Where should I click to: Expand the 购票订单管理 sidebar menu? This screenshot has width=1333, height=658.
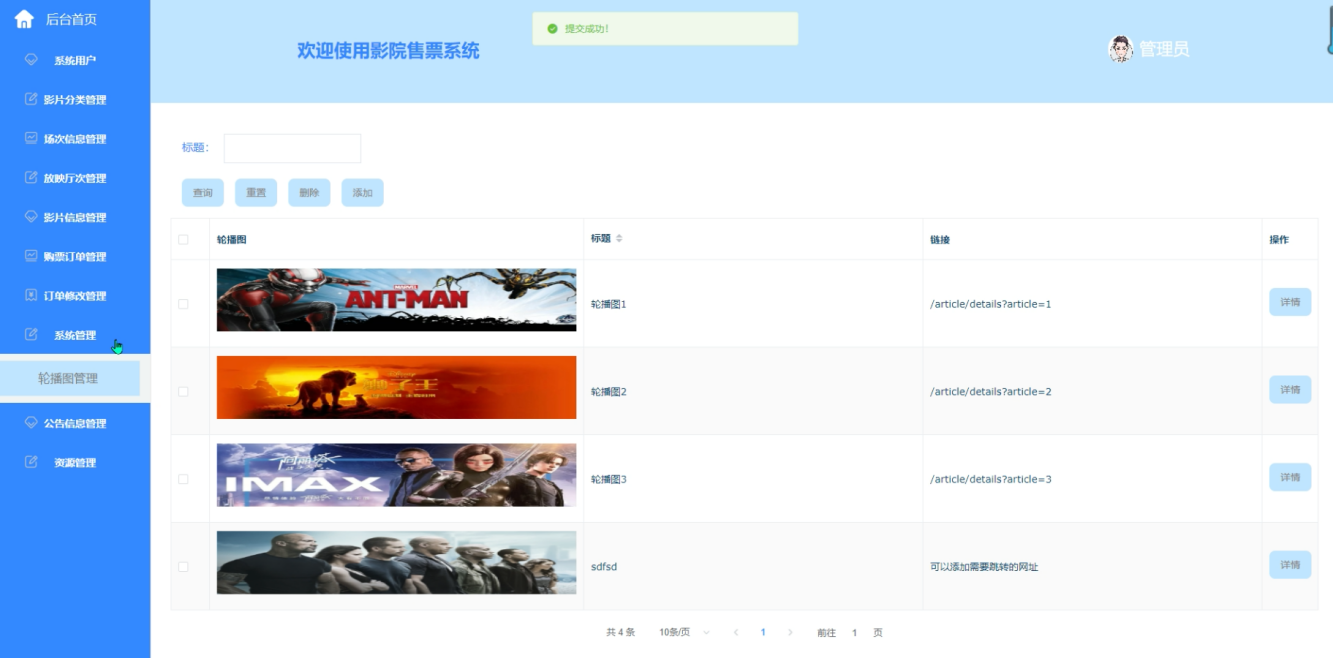[x=75, y=256]
